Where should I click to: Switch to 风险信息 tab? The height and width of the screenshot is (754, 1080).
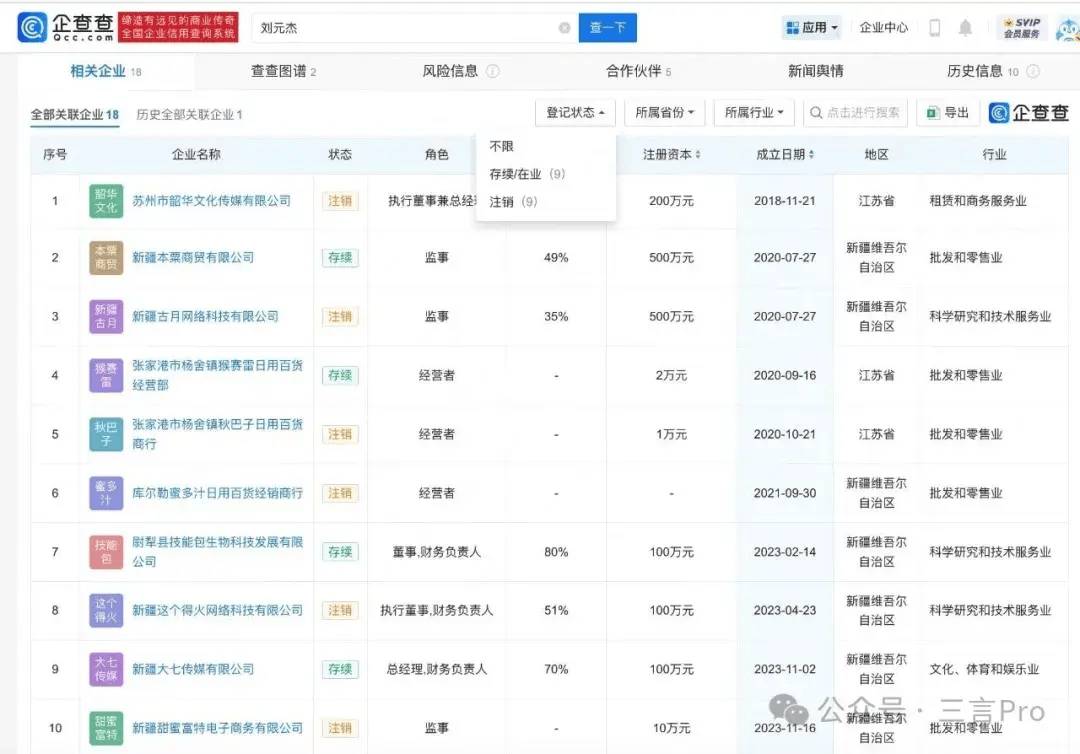(450, 71)
